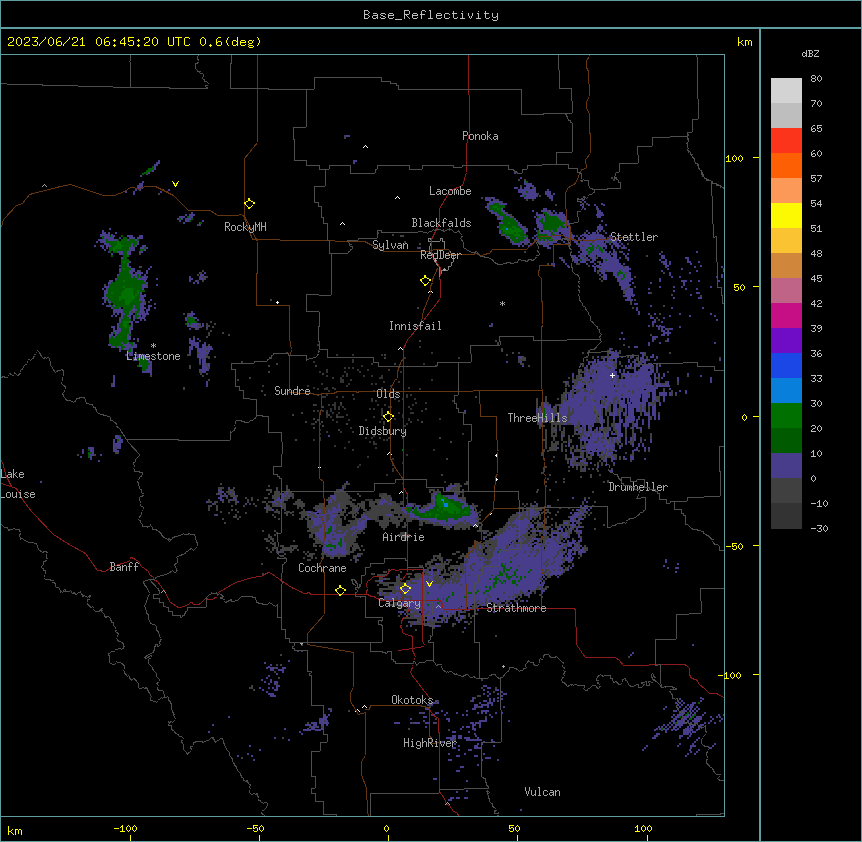Click the yellow diamond marker south of Cochrane

pyautogui.click(x=340, y=590)
